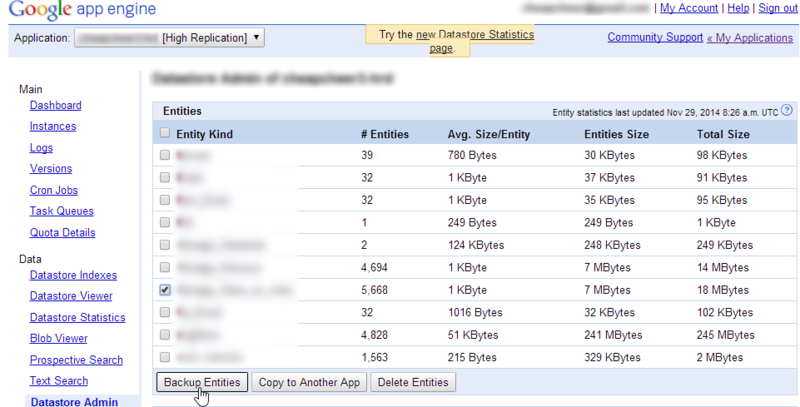The width and height of the screenshot is (800, 407).
Task: Open Datastore Viewer in the sidebar
Action: point(71,296)
